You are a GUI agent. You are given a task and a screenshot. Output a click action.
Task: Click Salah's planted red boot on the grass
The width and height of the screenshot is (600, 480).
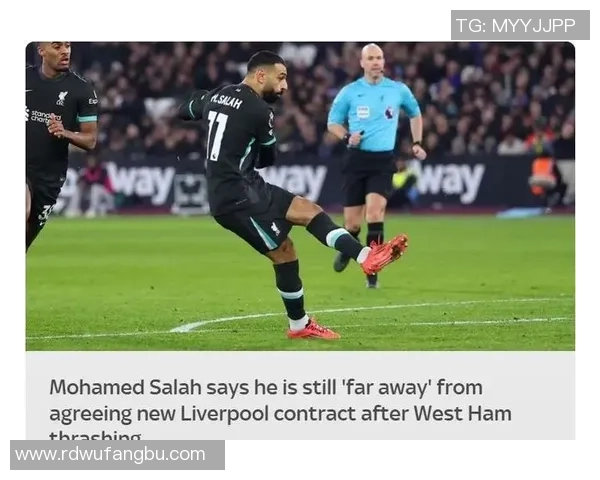[x=313, y=330]
